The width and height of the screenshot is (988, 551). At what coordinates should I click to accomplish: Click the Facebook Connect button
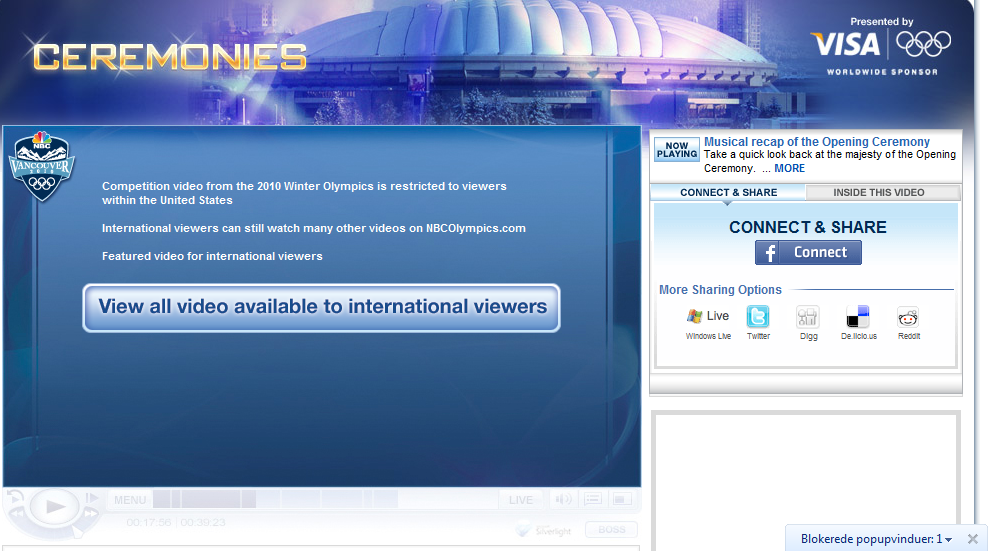click(x=808, y=253)
